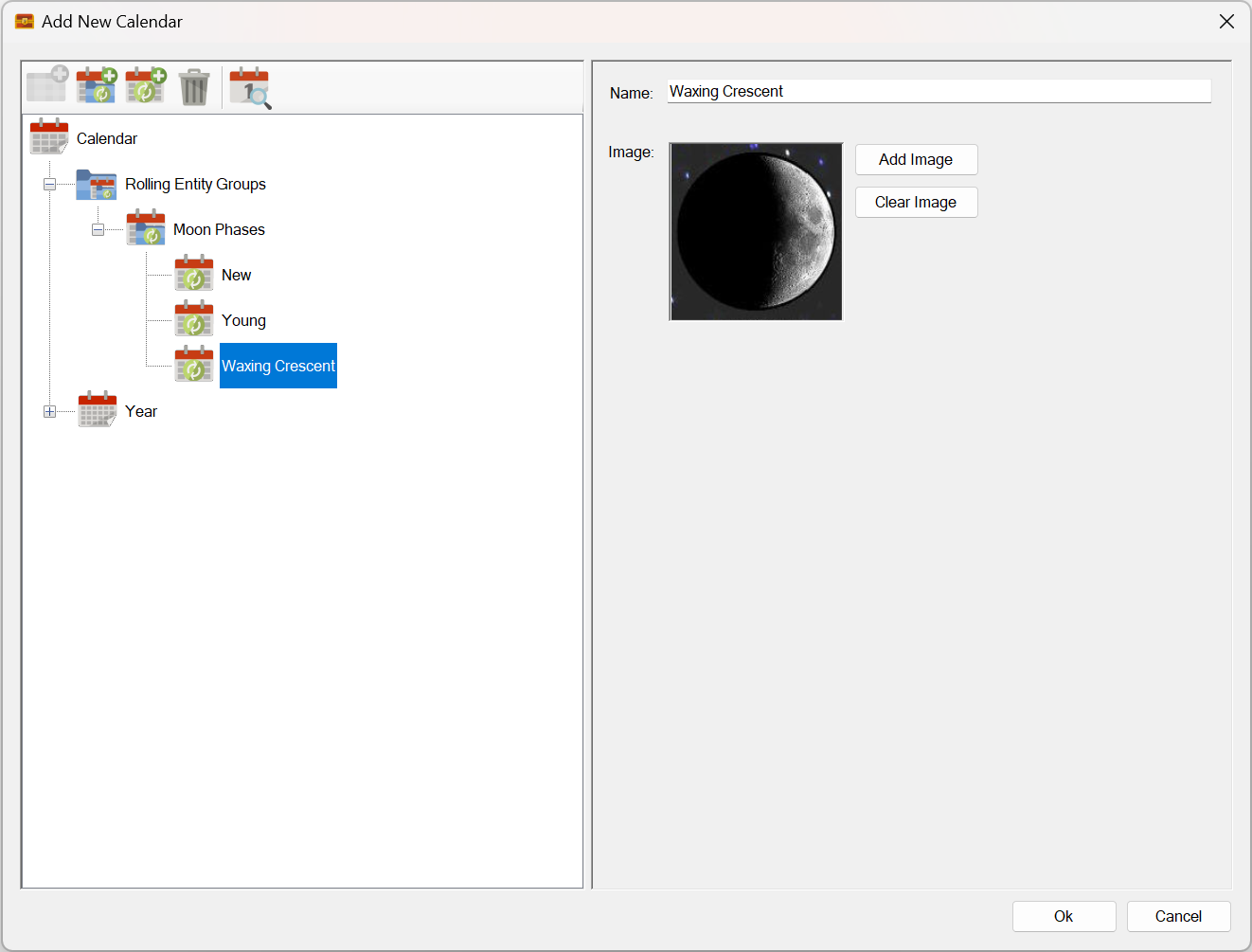Select the Young moon phase item

pyautogui.click(x=243, y=320)
